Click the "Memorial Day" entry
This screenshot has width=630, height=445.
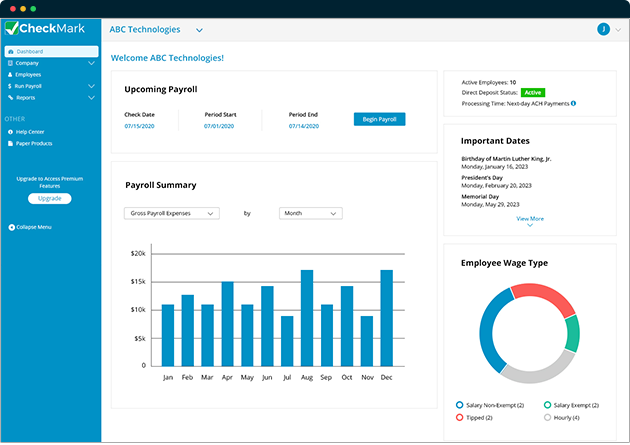pos(480,196)
